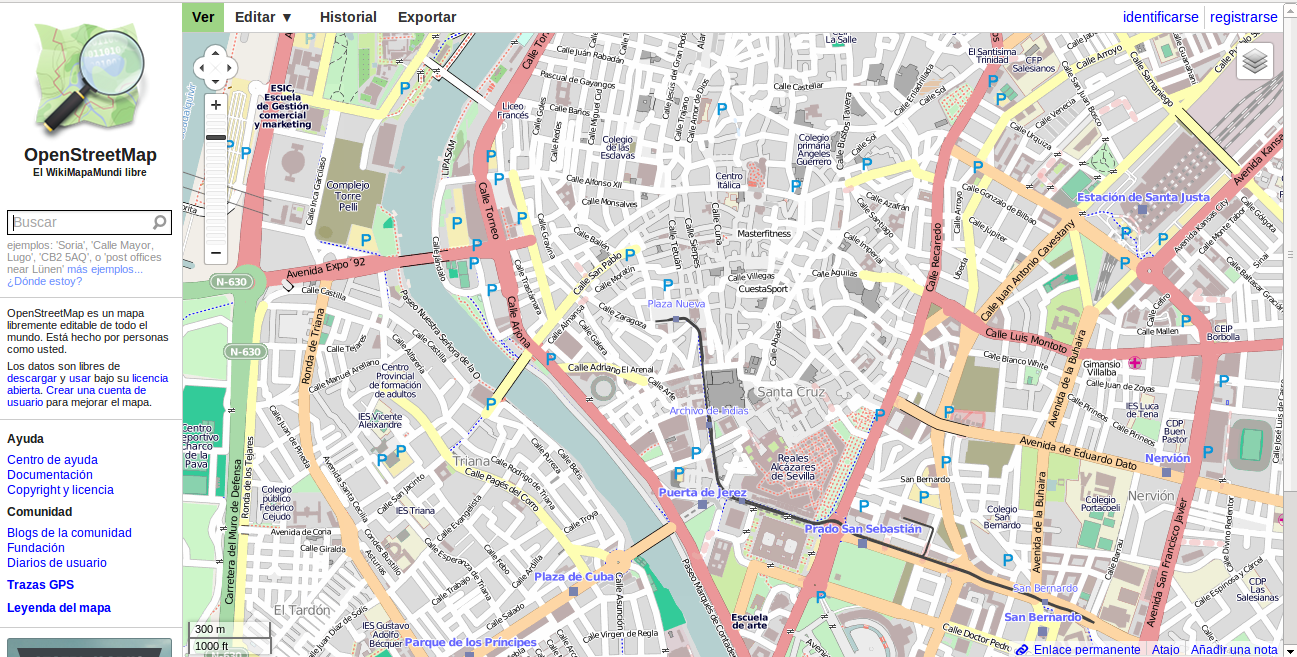The image size is (1297, 657).
Task: Click the parking icon above Centro Itálica
Action: (721, 109)
